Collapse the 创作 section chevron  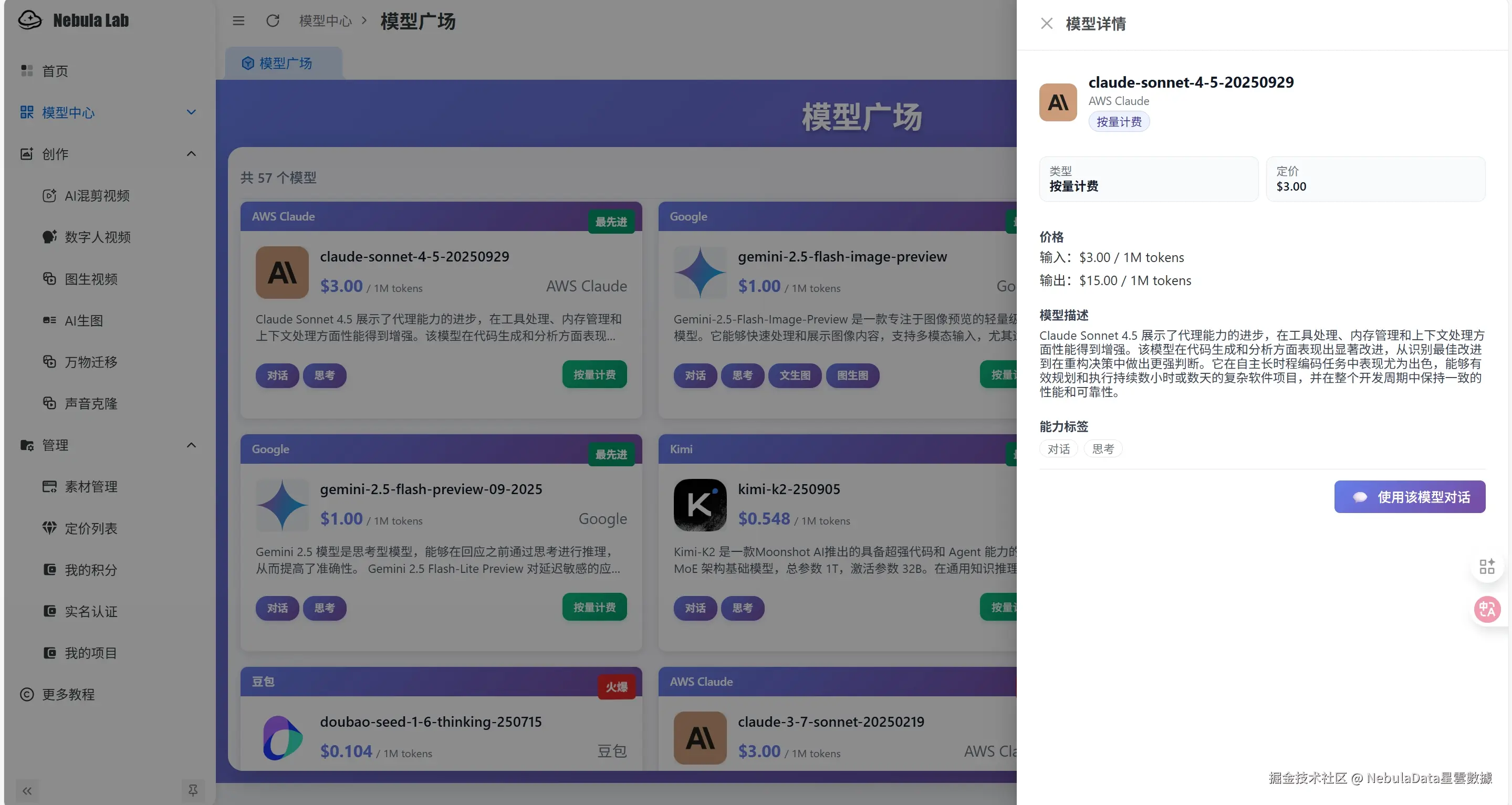click(x=191, y=154)
